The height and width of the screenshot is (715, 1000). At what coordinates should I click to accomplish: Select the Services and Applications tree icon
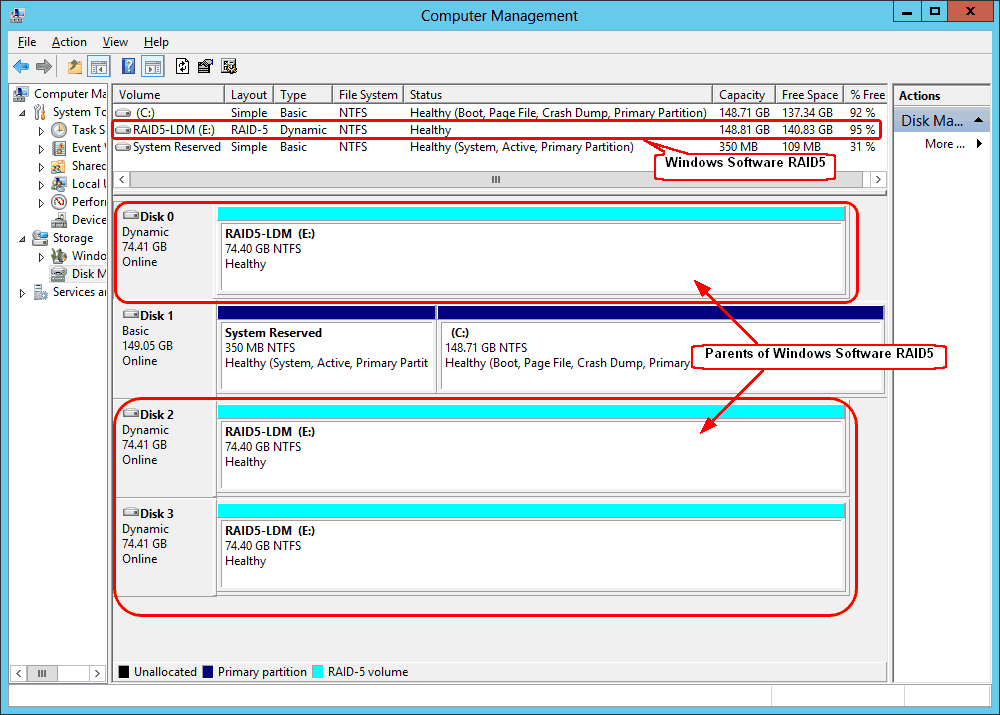(x=40, y=292)
